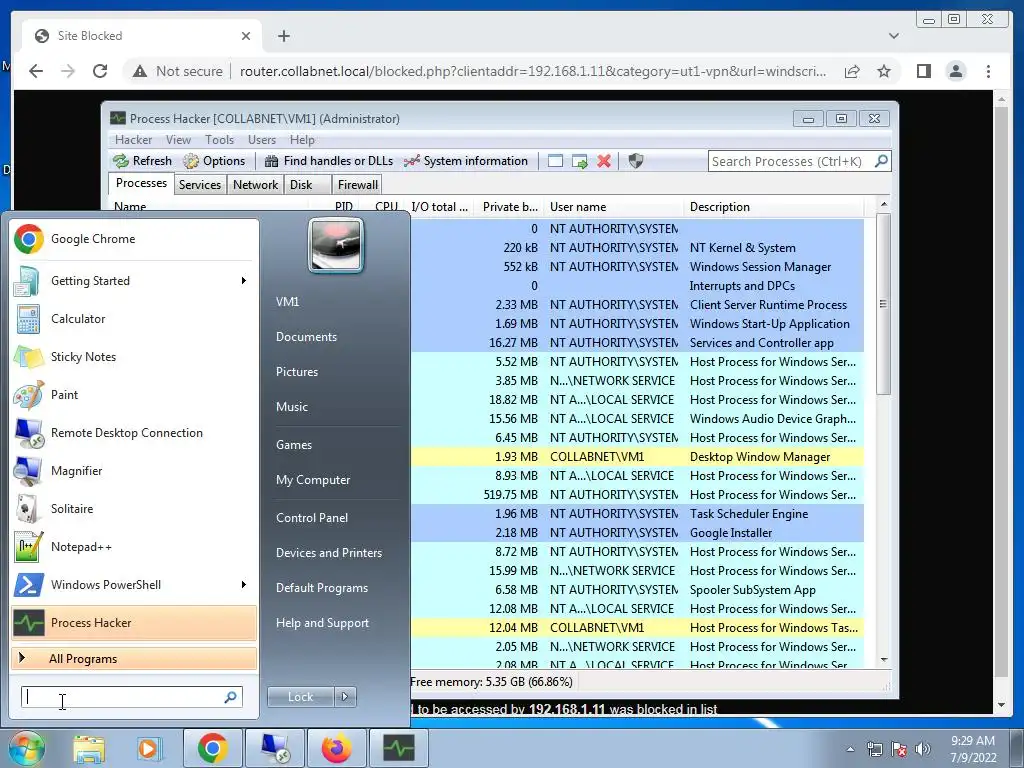This screenshot has width=1024, height=768.
Task: Open System information in Process Hacker
Action: [x=466, y=161]
